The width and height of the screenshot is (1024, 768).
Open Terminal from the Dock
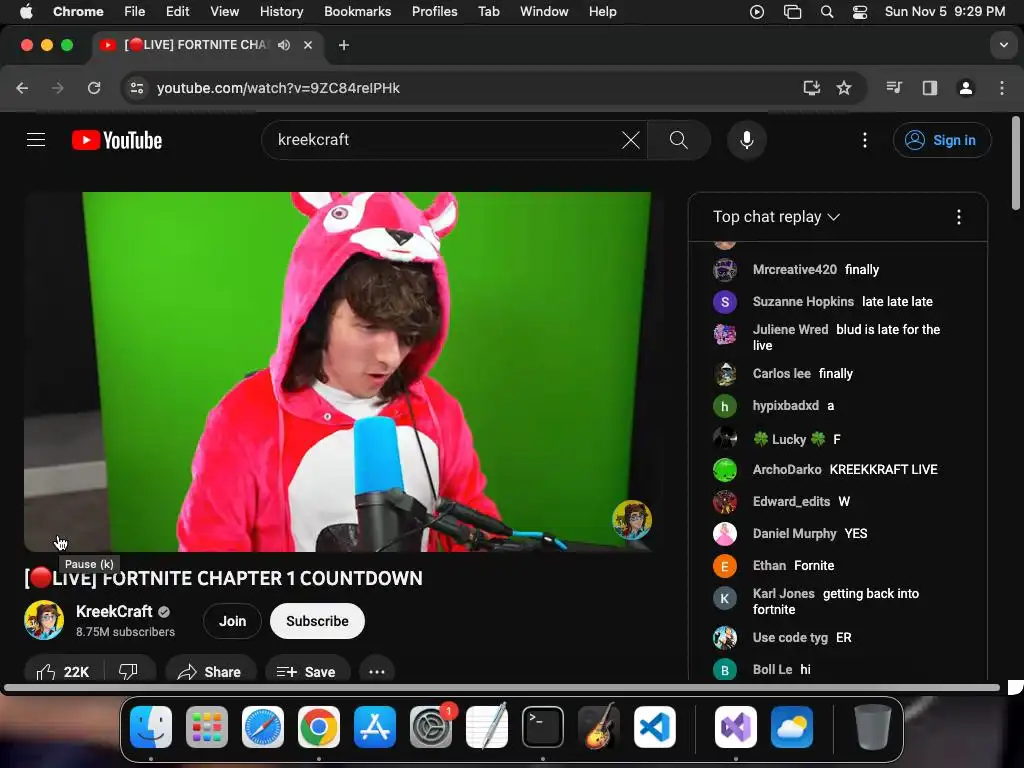point(543,727)
